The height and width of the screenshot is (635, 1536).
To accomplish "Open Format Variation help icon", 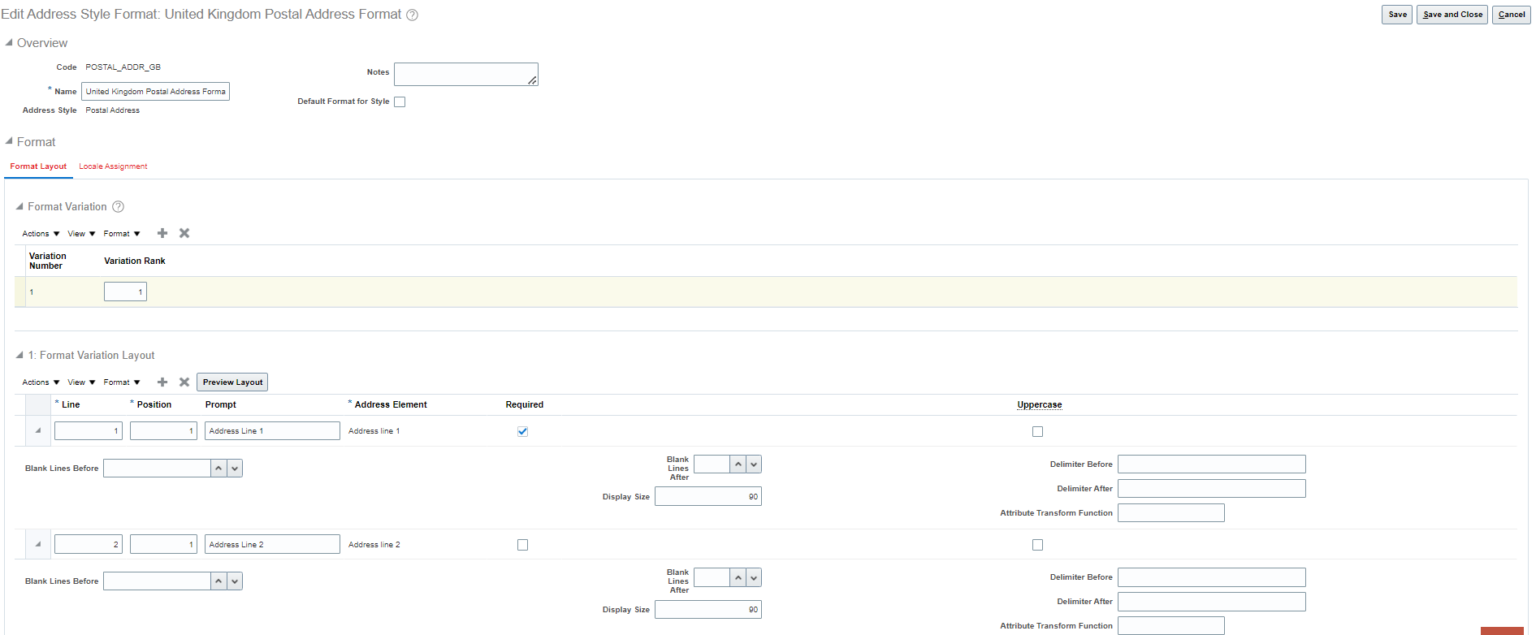I will click(118, 207).
